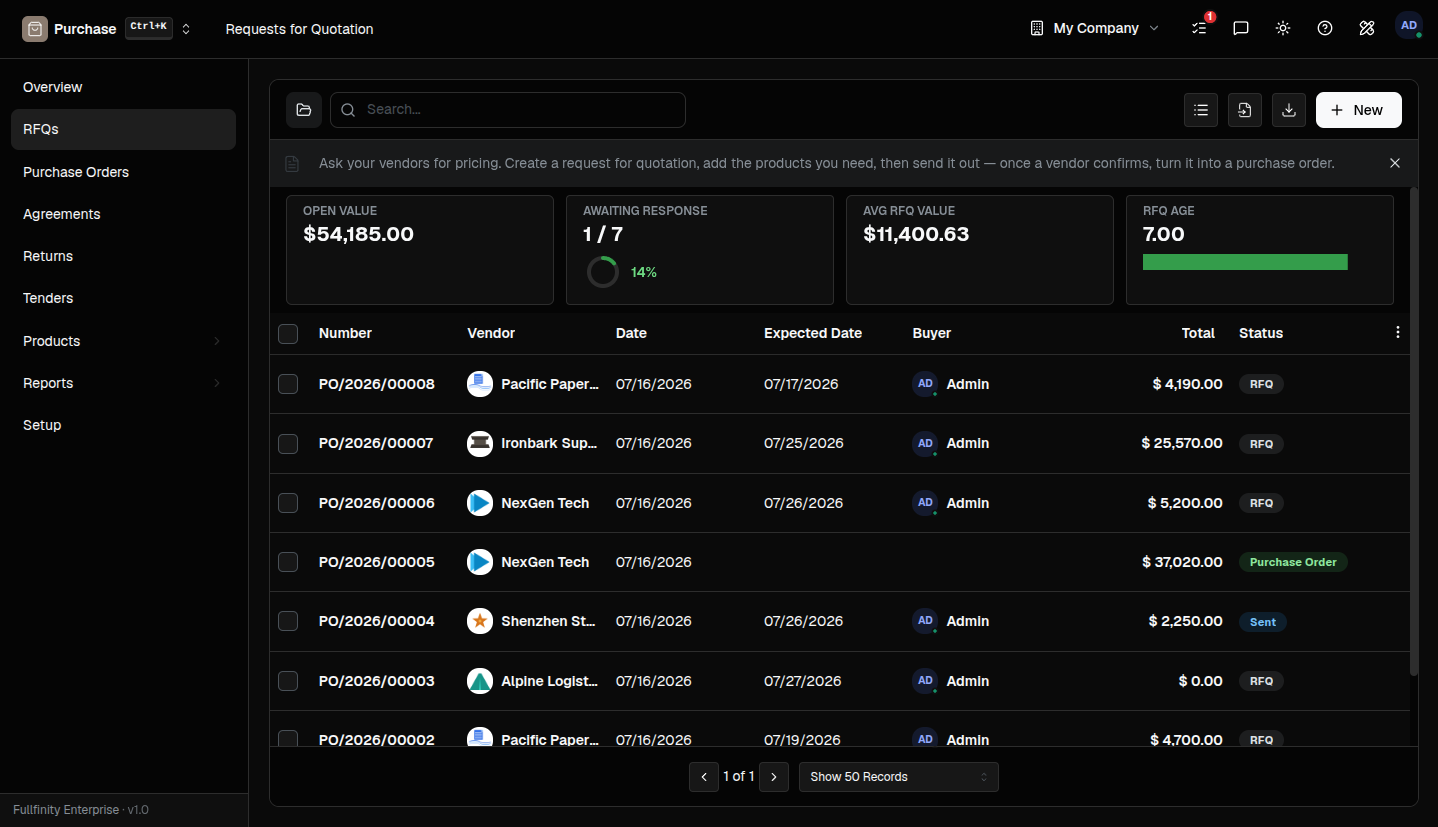Click the list view icon button
This screenshot has width=1438, height=827.
click(x=1201, y=110)
